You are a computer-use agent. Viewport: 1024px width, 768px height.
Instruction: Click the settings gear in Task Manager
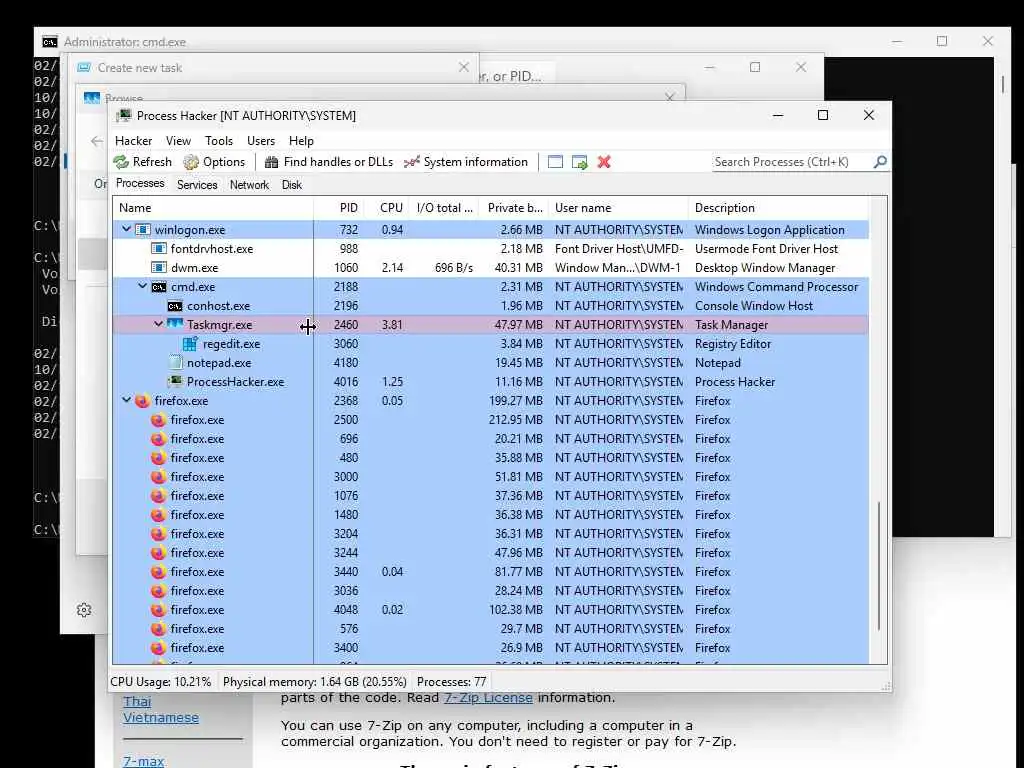[84, 610]
